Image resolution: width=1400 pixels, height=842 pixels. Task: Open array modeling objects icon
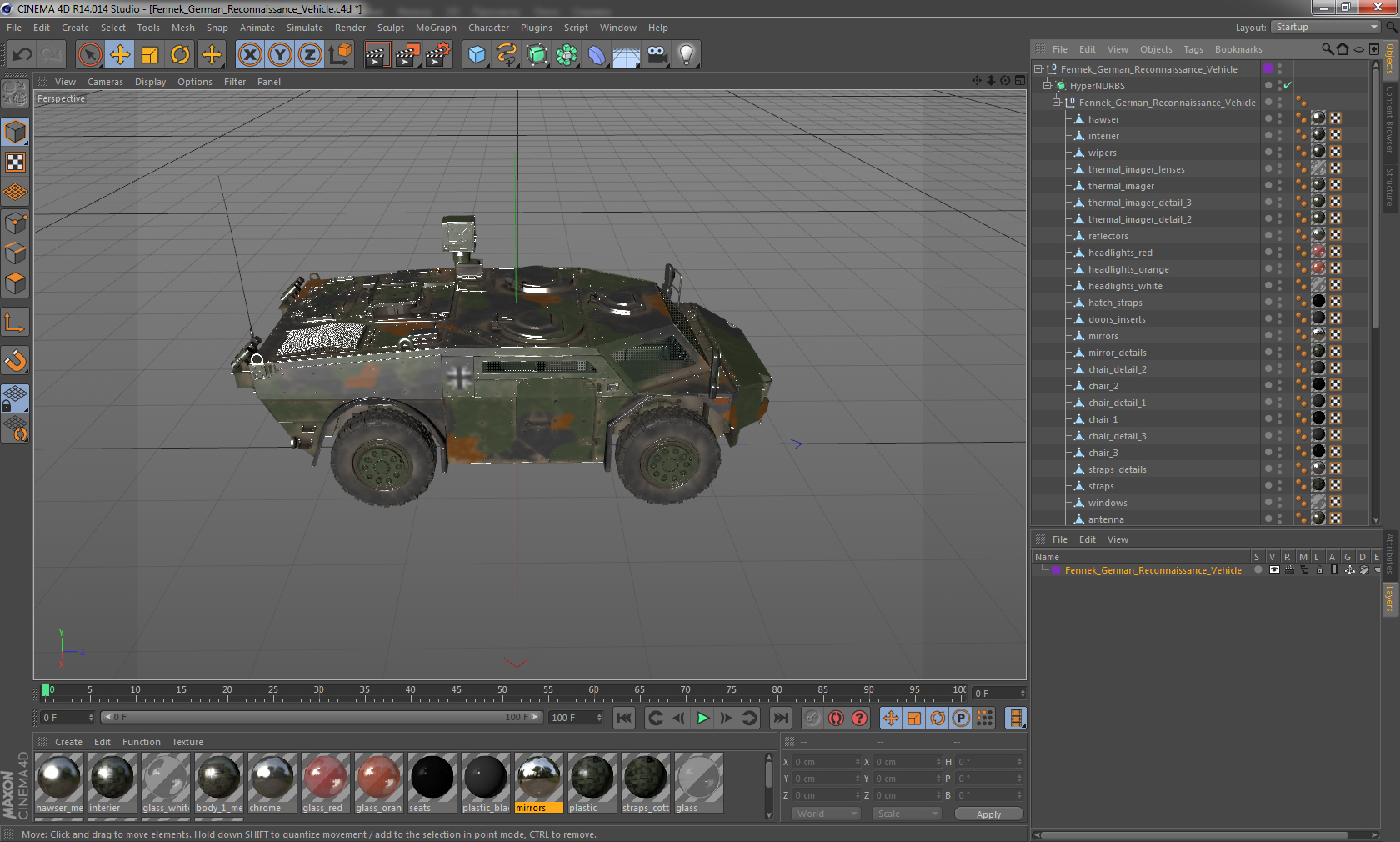pyautogui.click(x=567, y=55)
